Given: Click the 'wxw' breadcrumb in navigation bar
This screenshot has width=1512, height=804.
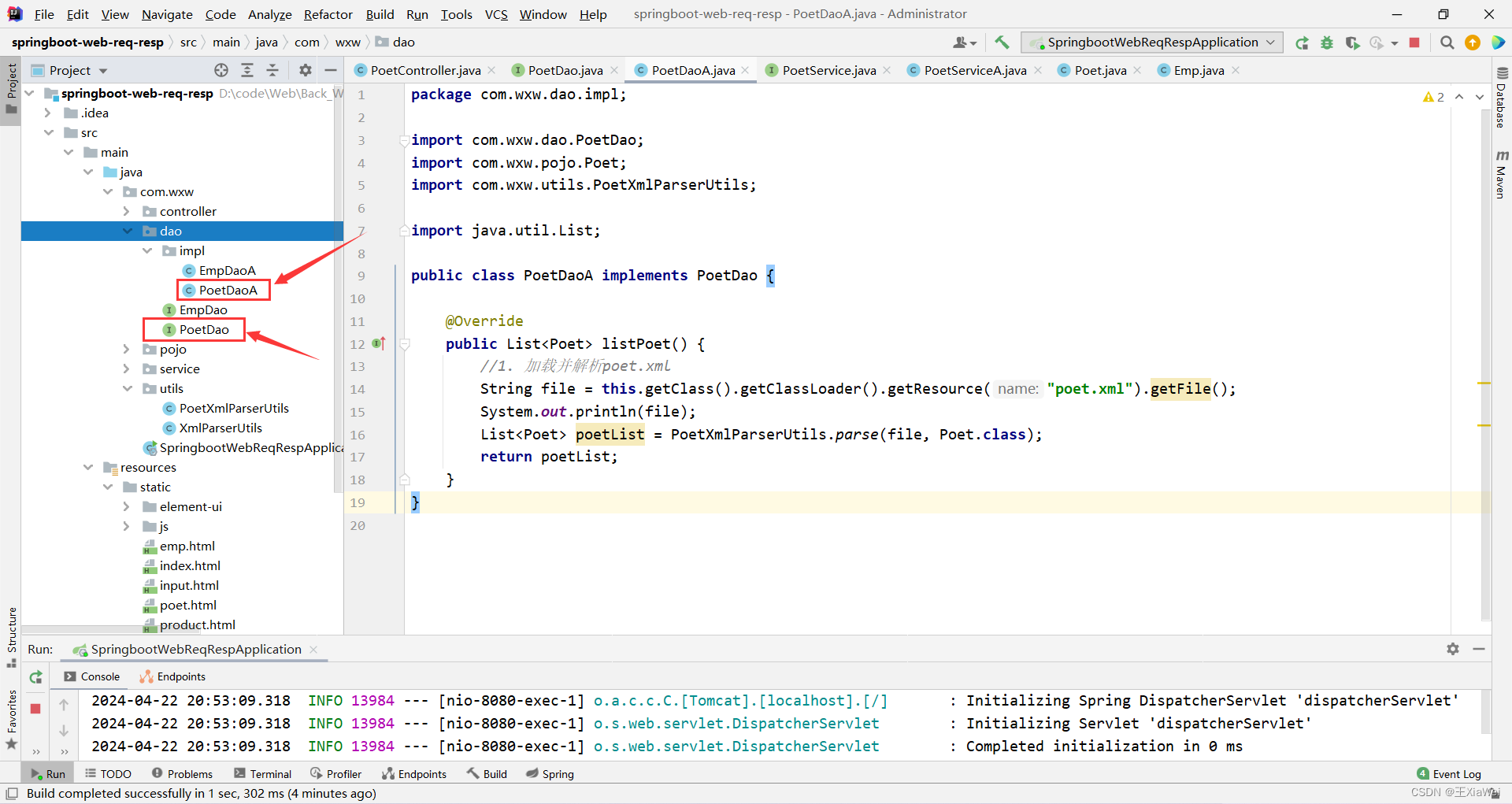Looking at the screenshot, I should (x=347, y=43).
